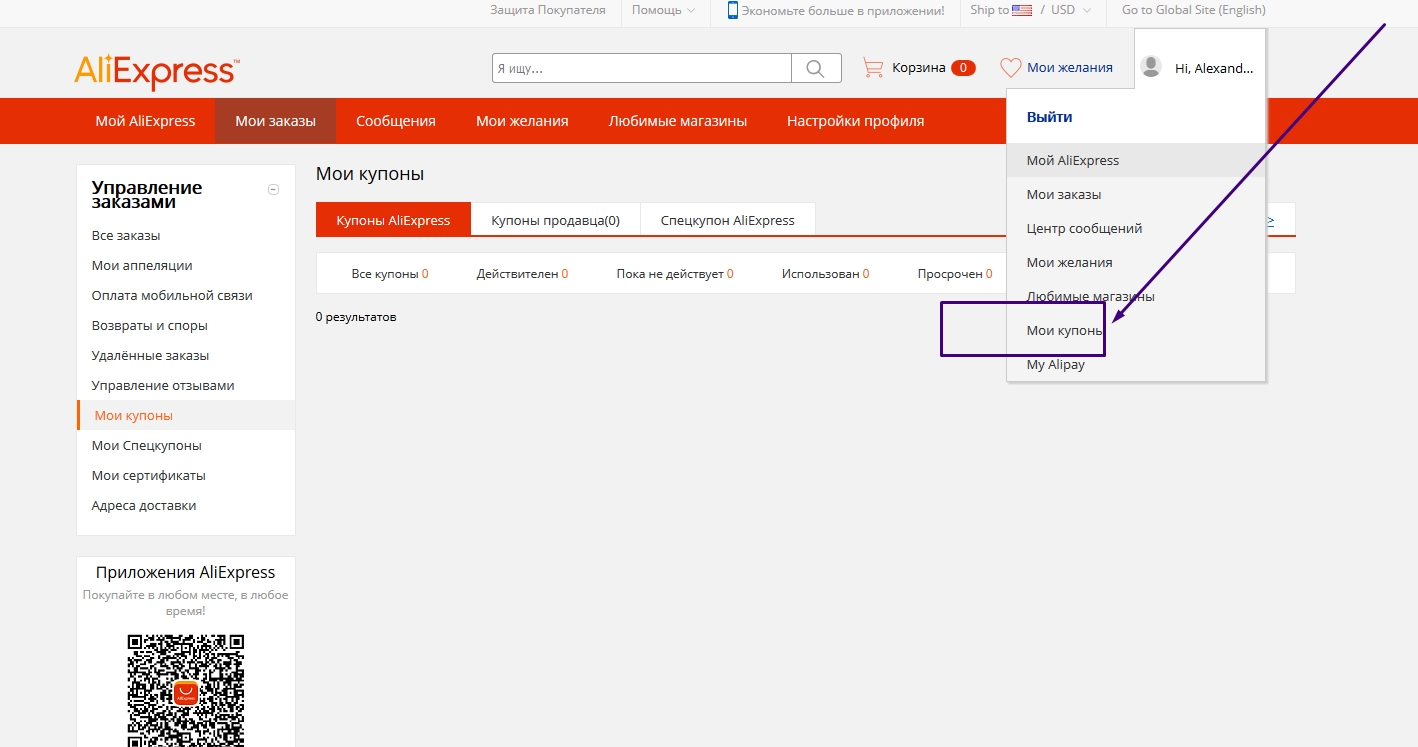1418x747 pixels.
Task: Click the 0 результатов text
Action: point(356,317)
